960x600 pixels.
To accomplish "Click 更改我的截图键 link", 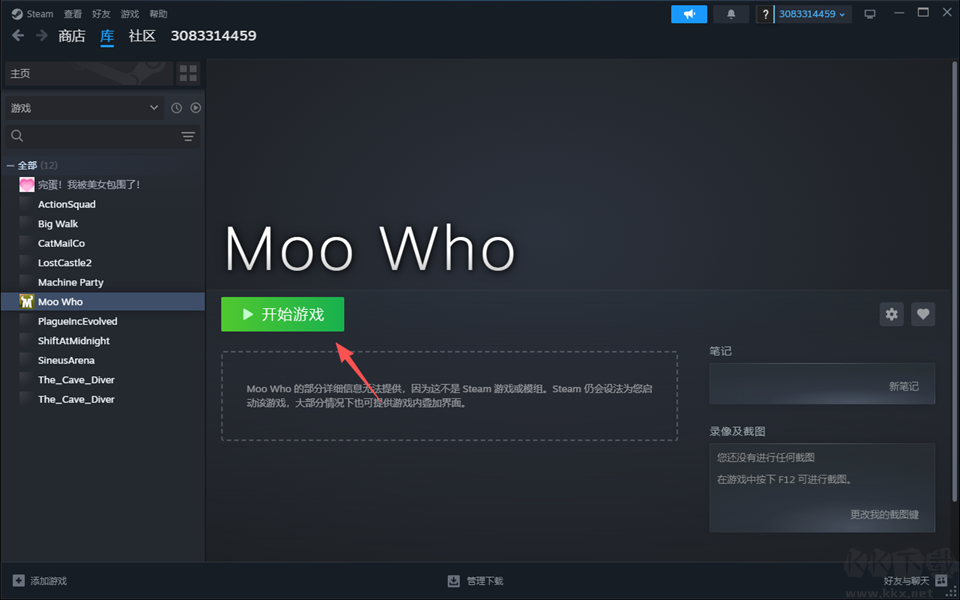I will click(x=884, y=514).
